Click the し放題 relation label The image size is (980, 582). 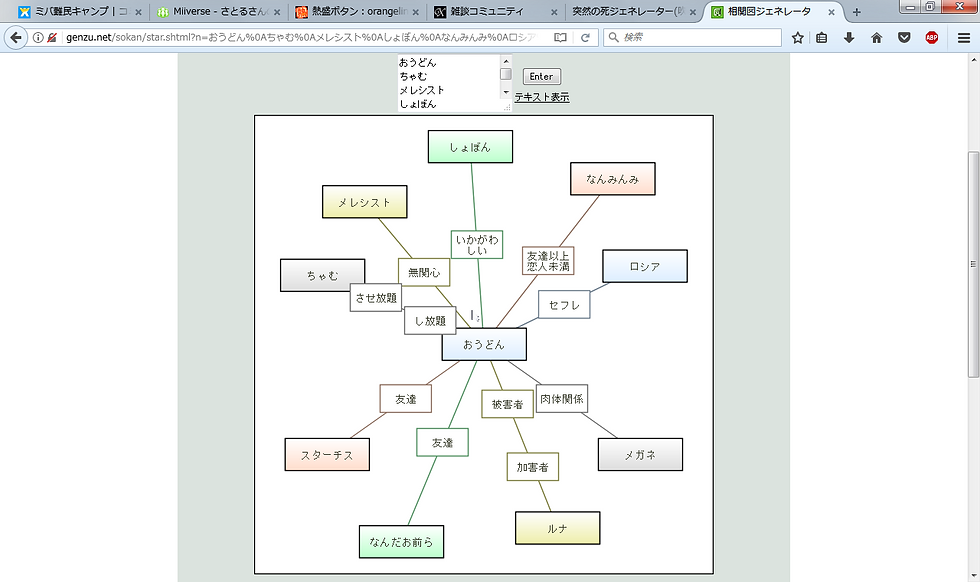pos(430,320)
